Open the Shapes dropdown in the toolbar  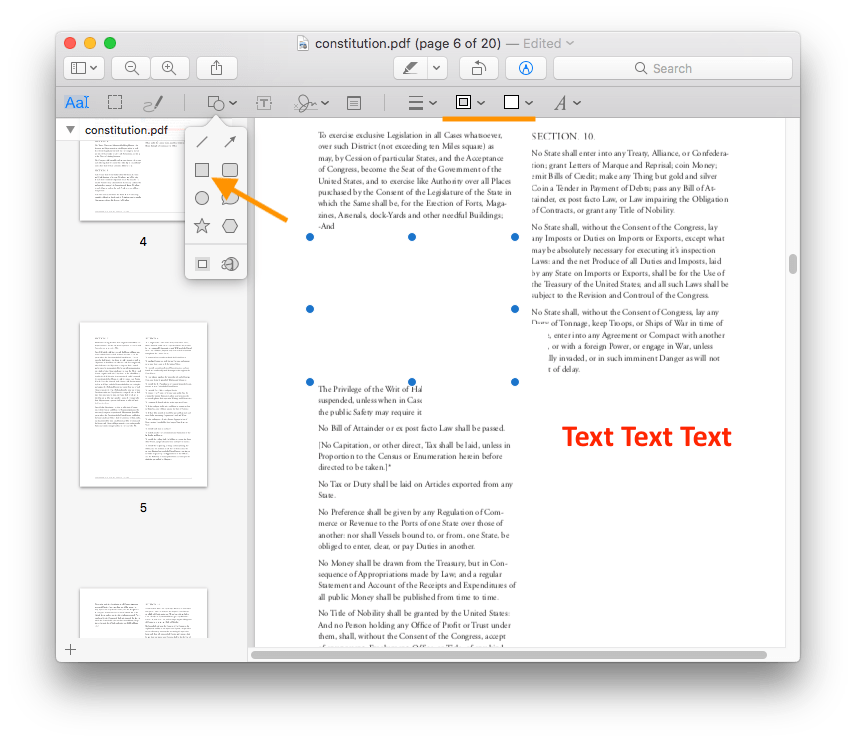coord(220,102)
